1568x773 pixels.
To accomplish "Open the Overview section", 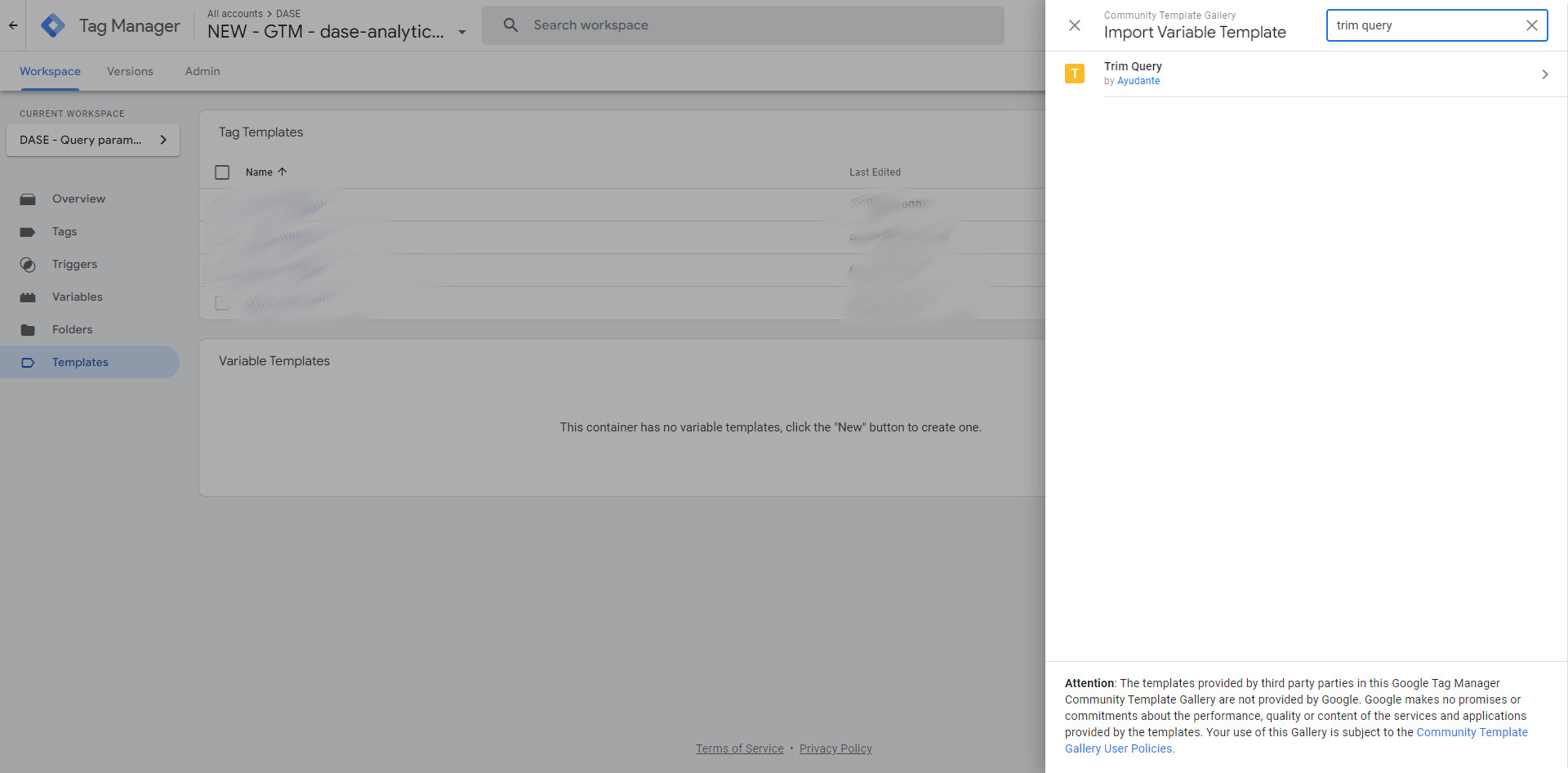I will point(78,199).
